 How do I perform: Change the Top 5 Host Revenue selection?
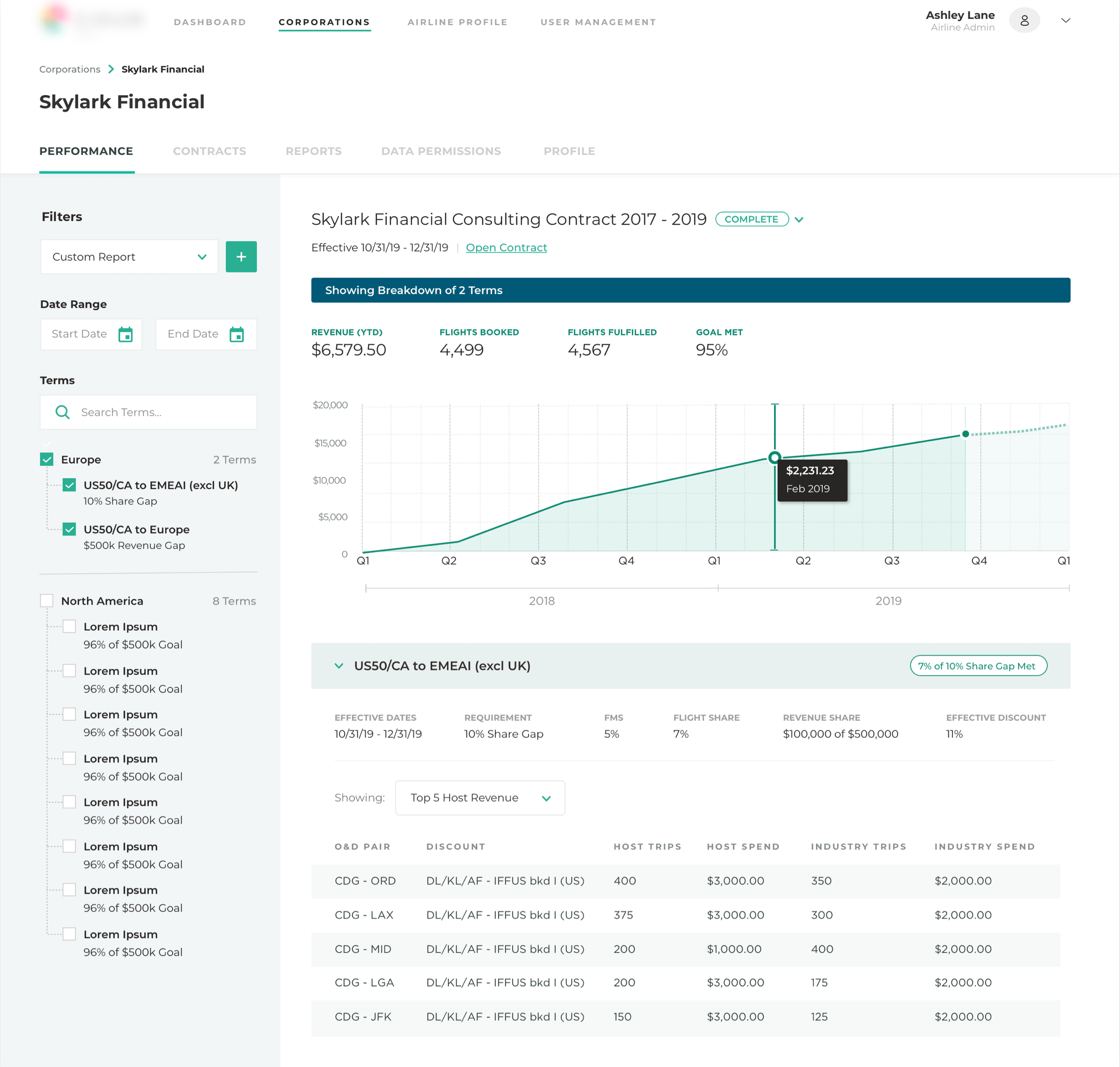point(479,798)
